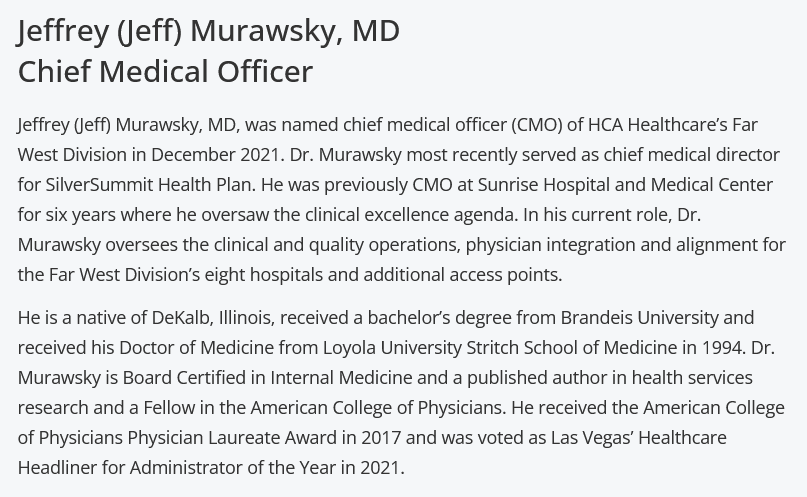Viewport: 807px width, 497px height.
Task: Click "Loyola University Stritch School of Medicine"
Action: tap(500, 348)
